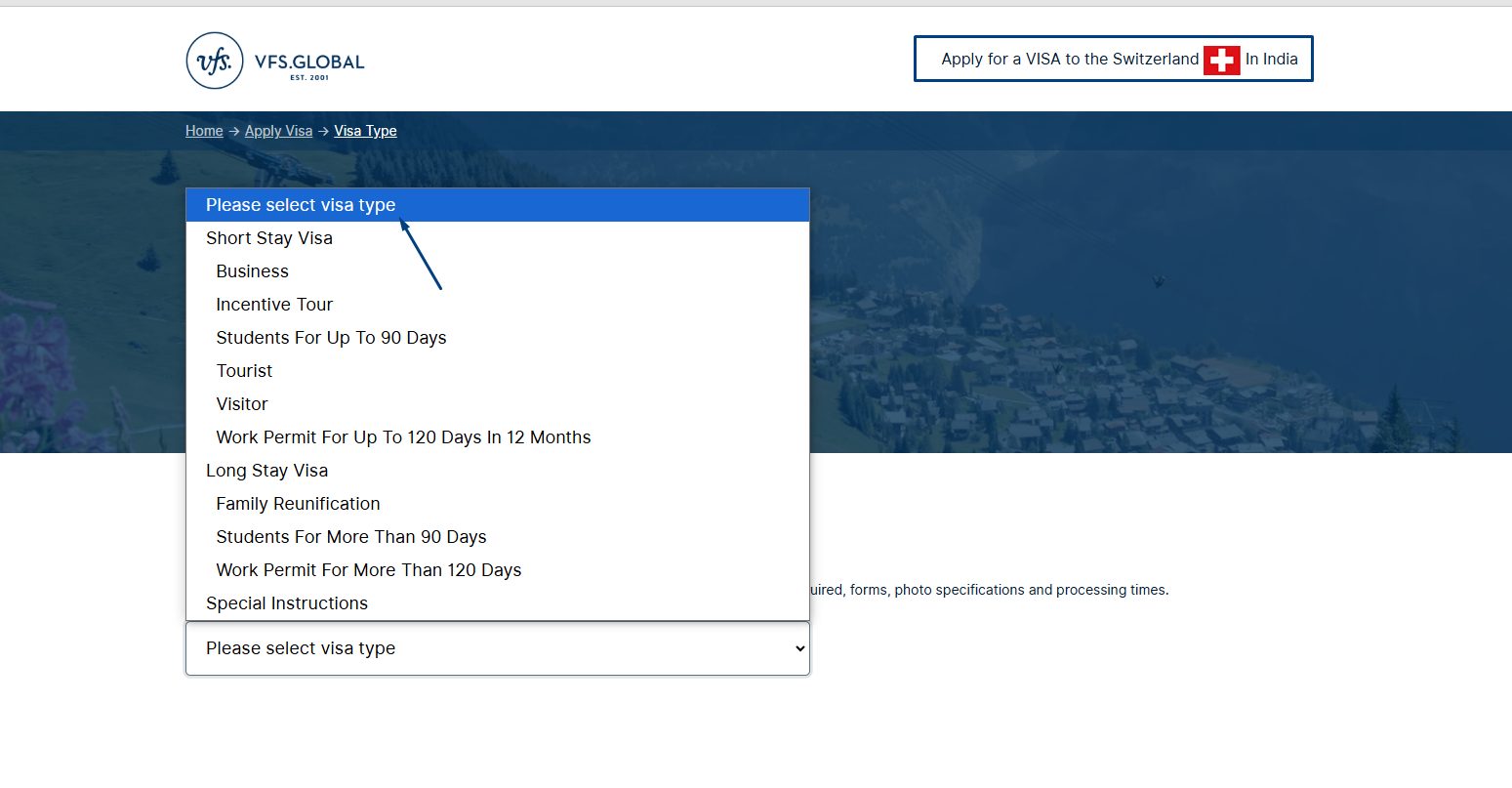Select Work Permit For More Than 120 Days
This screenshot has height=788, width=1512.
[x=498, y=570]
